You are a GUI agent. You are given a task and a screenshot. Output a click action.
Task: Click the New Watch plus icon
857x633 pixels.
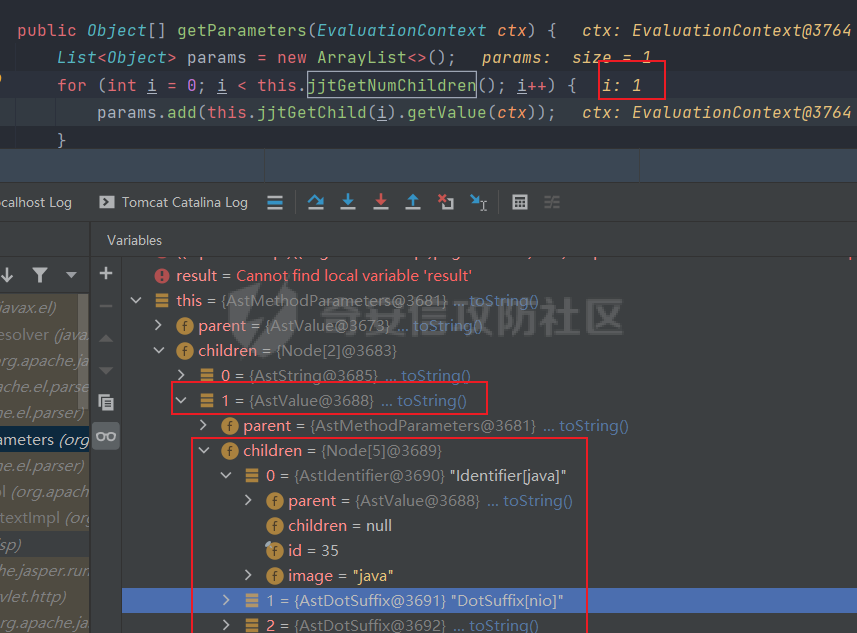point(106,273)
